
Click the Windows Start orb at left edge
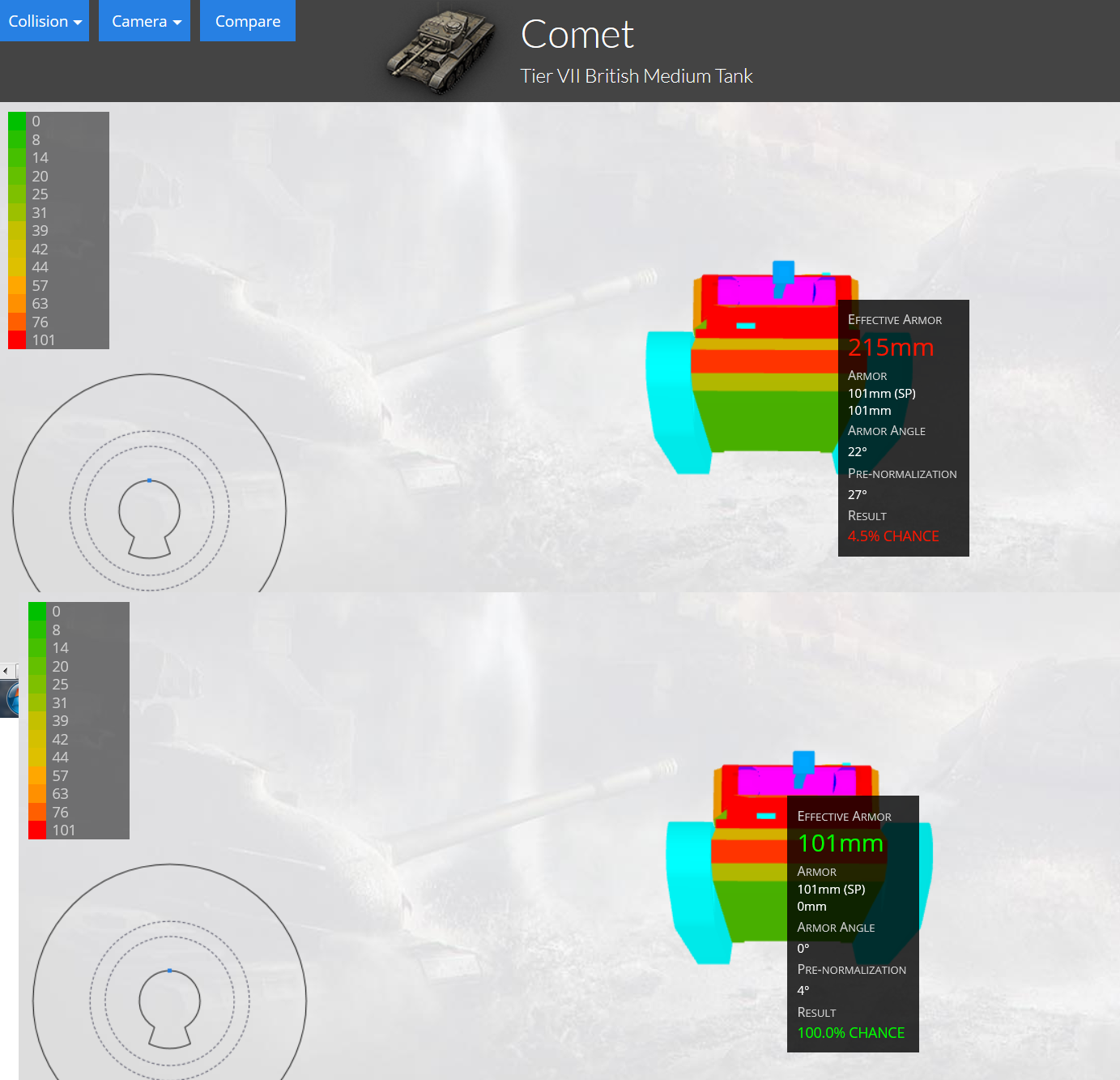click(x=10, y=698)
